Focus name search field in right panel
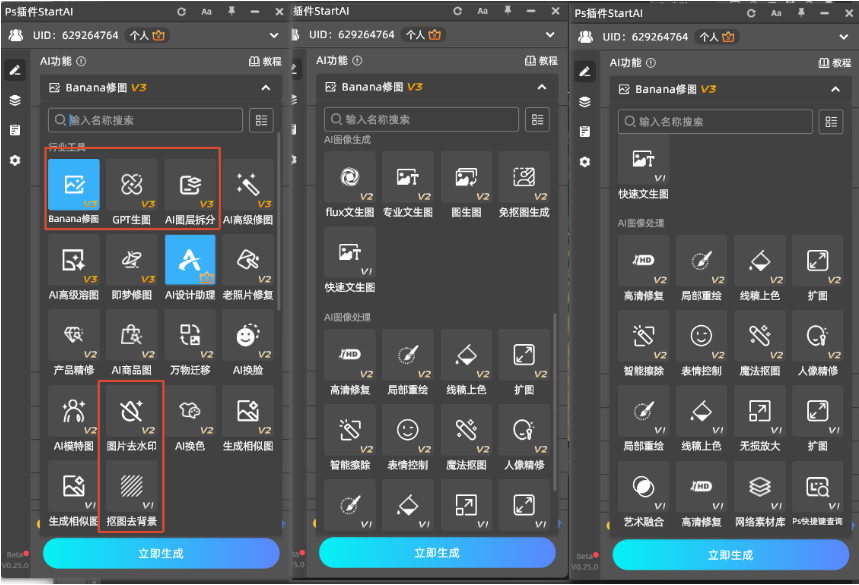Image resolution: width=859 pixels, height=585 pixels. [x=715, y=122]
